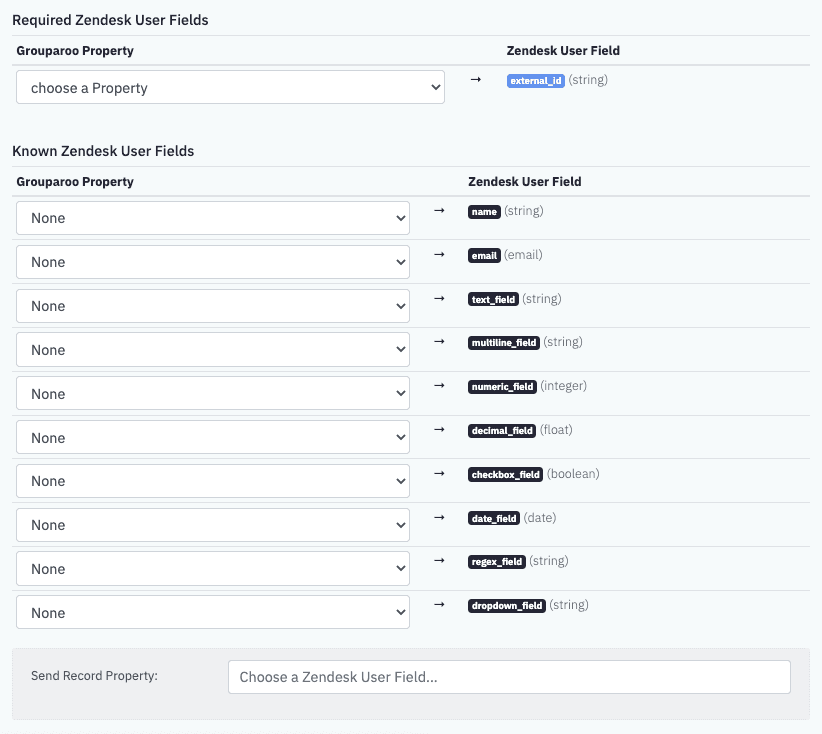
Task: Open property dropdown for date_field
Action: click(213, 525)
